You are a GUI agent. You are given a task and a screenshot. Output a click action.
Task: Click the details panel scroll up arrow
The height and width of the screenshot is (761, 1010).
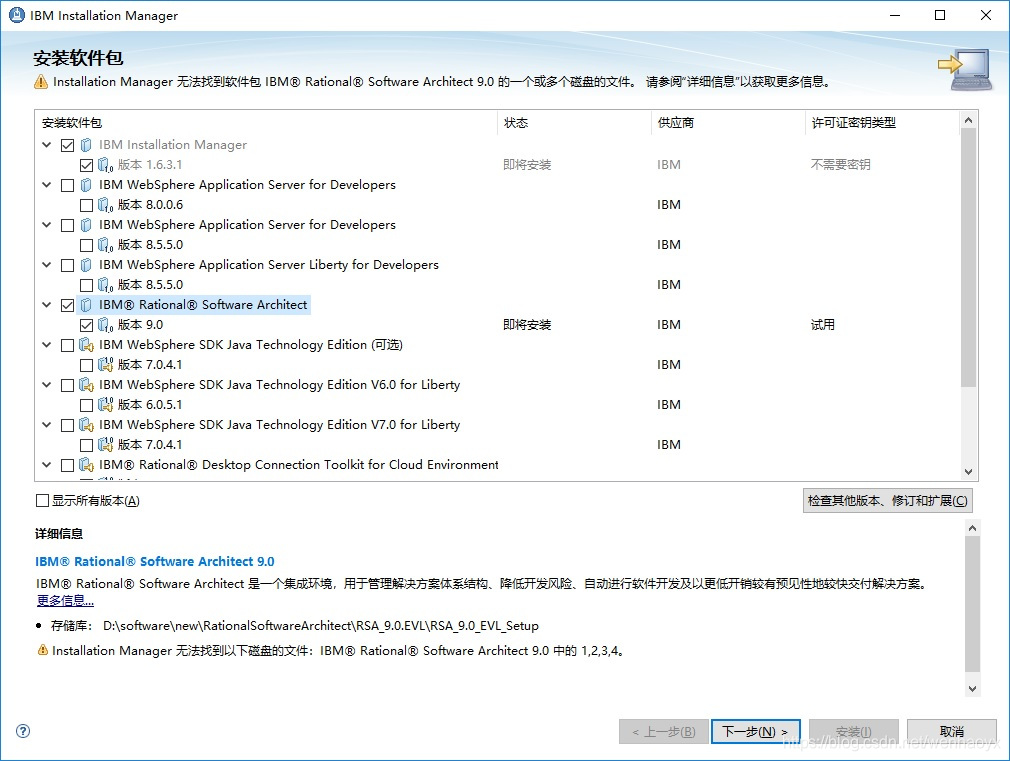pyautogui.click(x=973, y=528)
